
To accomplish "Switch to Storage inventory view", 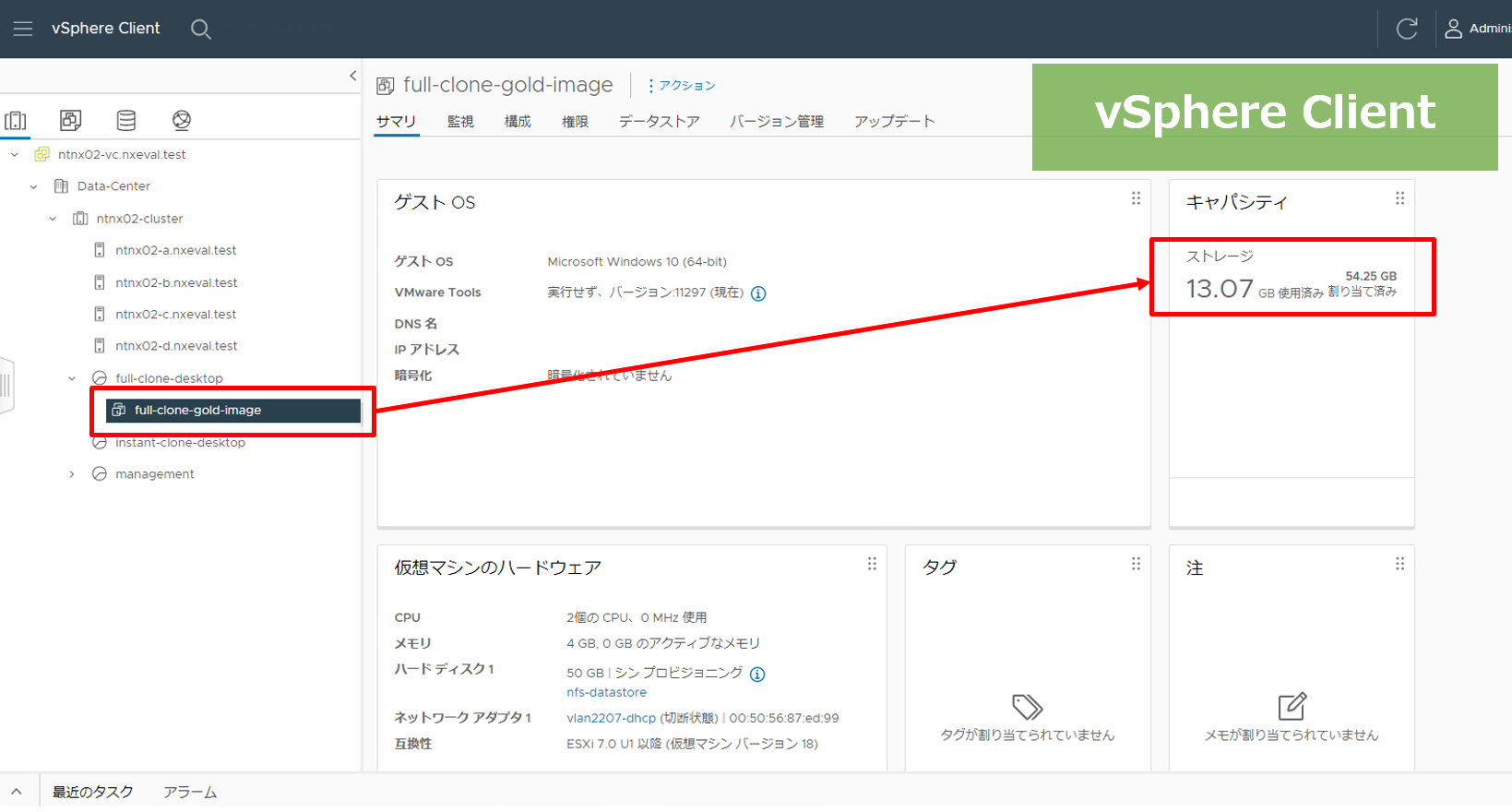I will [126, 120].
